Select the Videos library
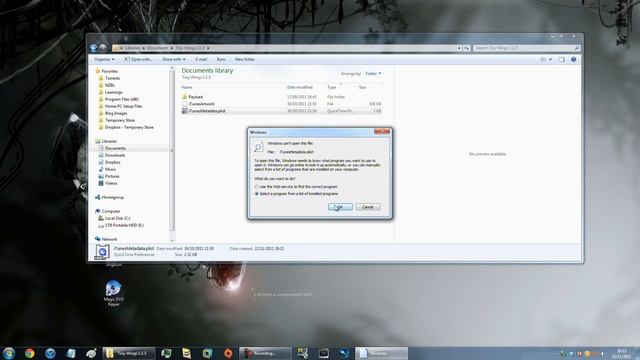The width and height of the screenshot is (640, 360). [x=111, y=183]
